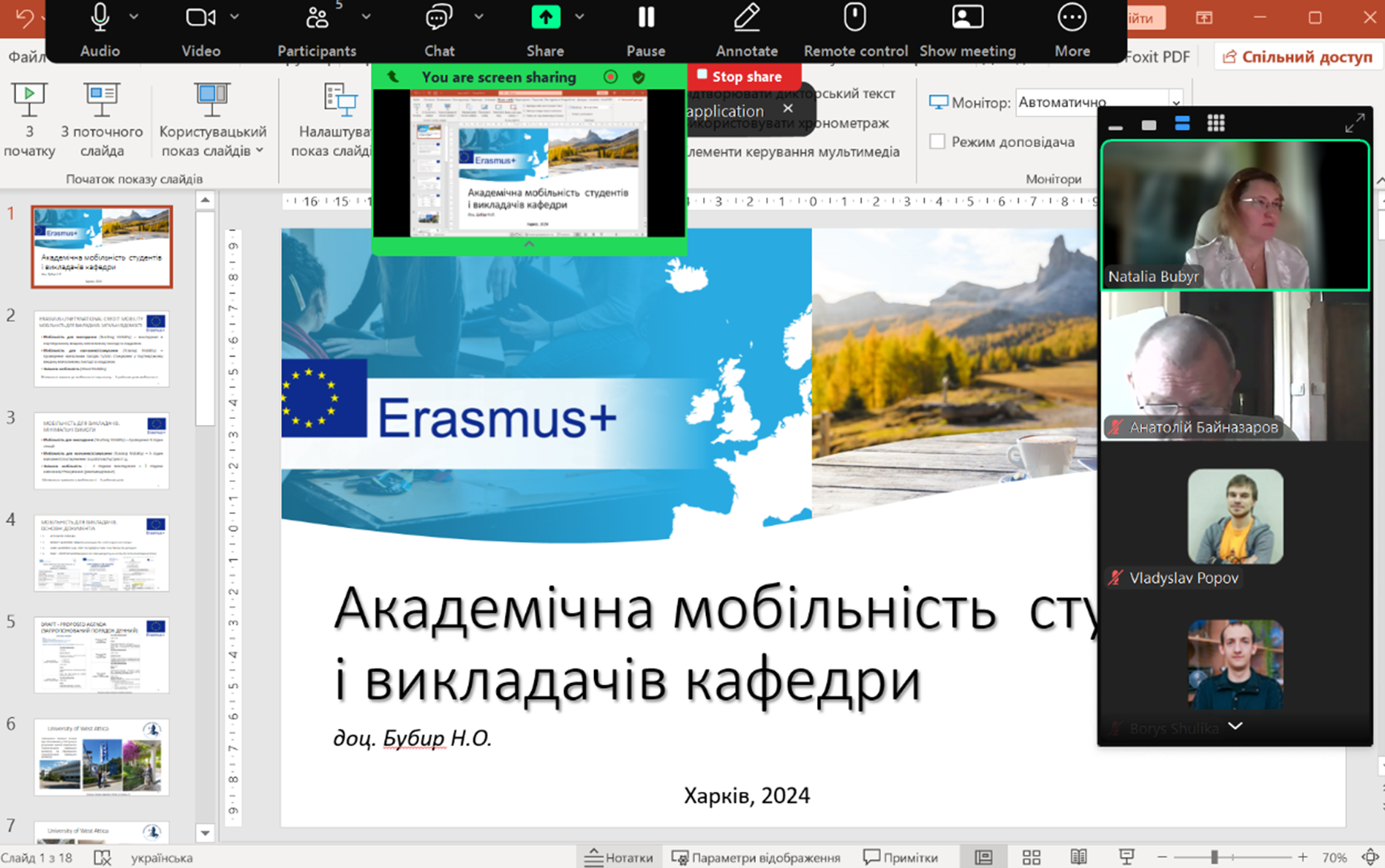Viewport: 1385px width, 868px height.
Task: Click the Video camera icon
Action: click(200, 18)
